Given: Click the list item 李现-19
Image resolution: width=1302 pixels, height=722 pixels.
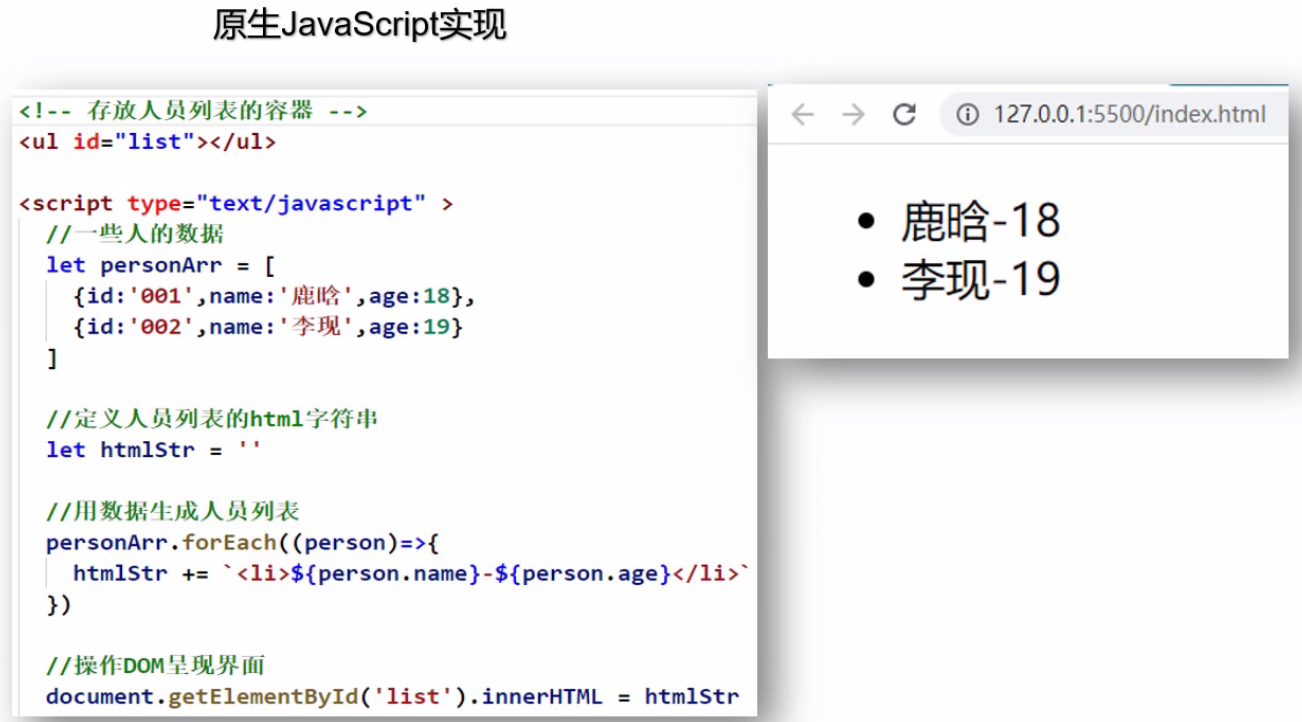Looking at the screenshot, I should click(980, 279).
